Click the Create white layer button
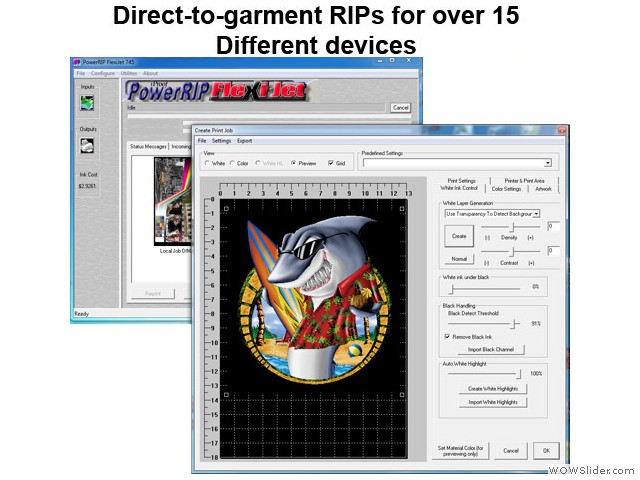The width and height of the screenshot is (640, 480). coord(459,236)
